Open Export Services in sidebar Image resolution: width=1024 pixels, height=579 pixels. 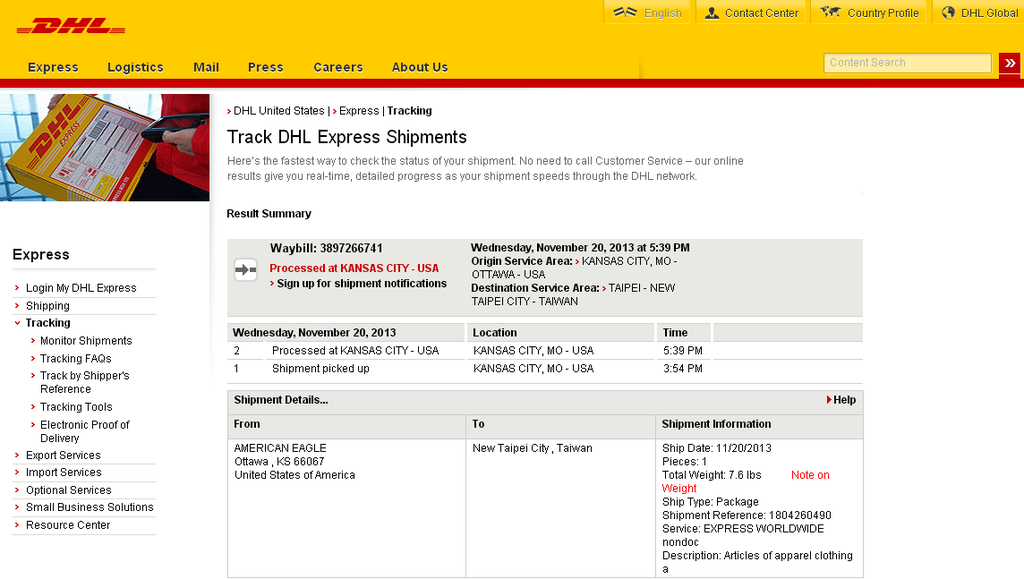63,456
